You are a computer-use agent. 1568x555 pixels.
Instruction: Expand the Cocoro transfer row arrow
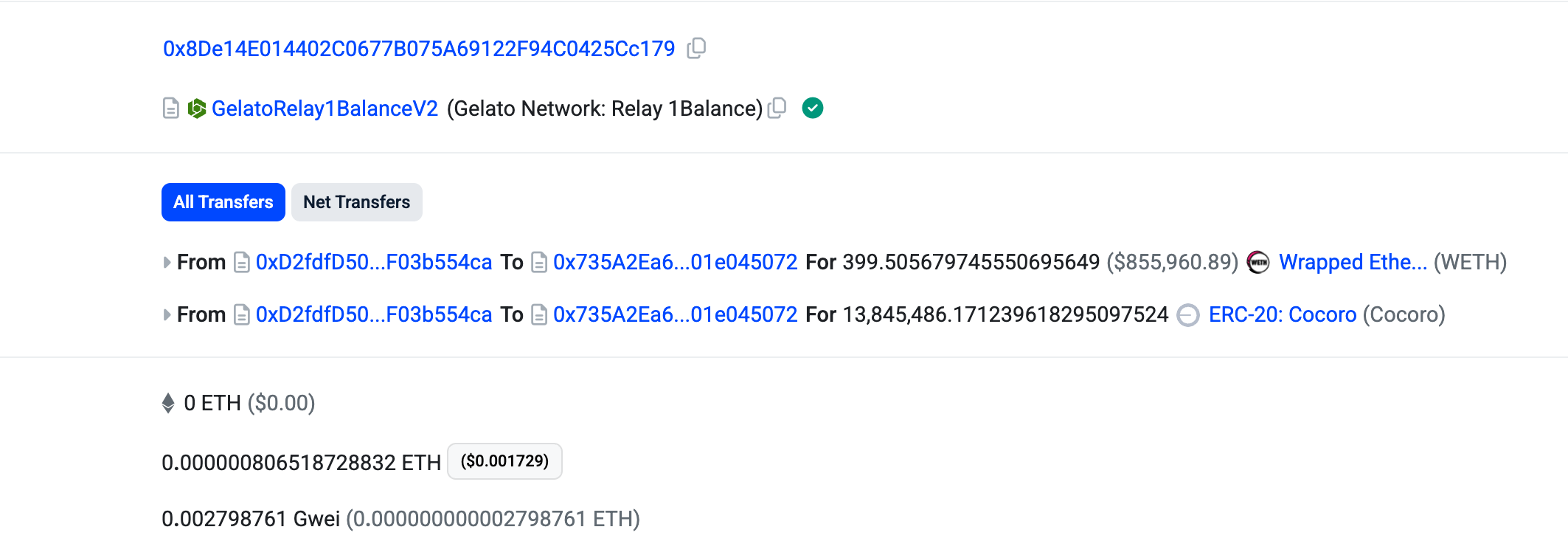click(167, 315)
